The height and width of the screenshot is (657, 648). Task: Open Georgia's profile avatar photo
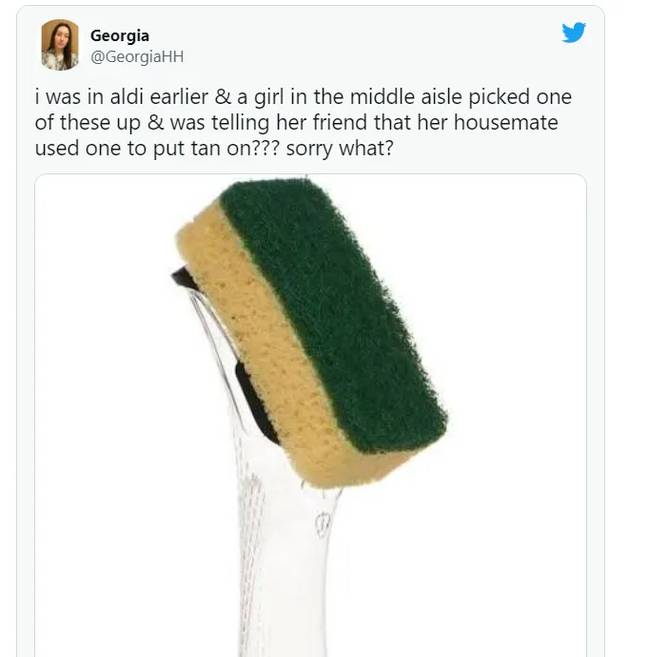point(60,44)
